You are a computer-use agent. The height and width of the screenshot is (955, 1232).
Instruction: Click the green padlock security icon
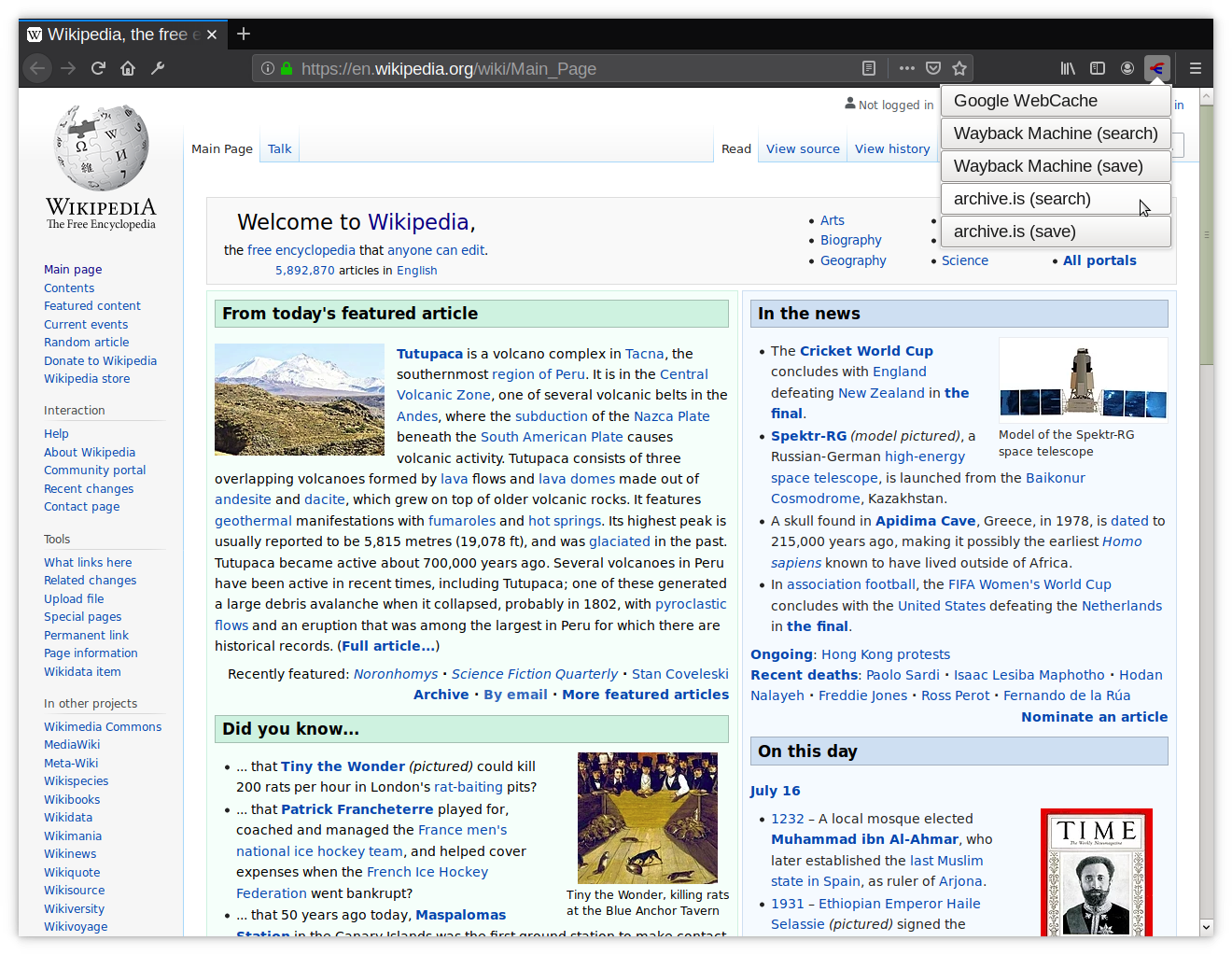[287, 68]
